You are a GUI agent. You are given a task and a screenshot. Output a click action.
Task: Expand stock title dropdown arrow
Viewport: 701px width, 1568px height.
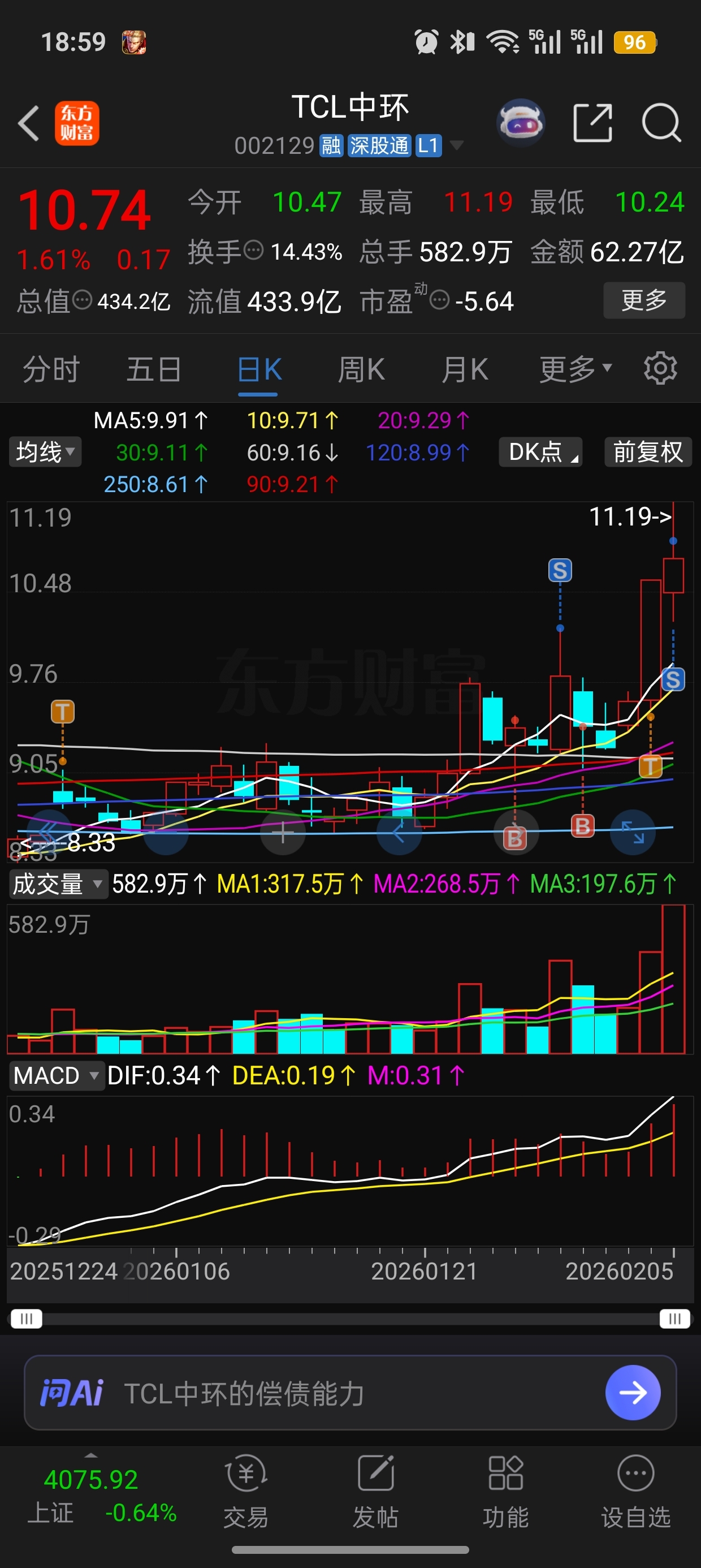[x=456, y=145]
